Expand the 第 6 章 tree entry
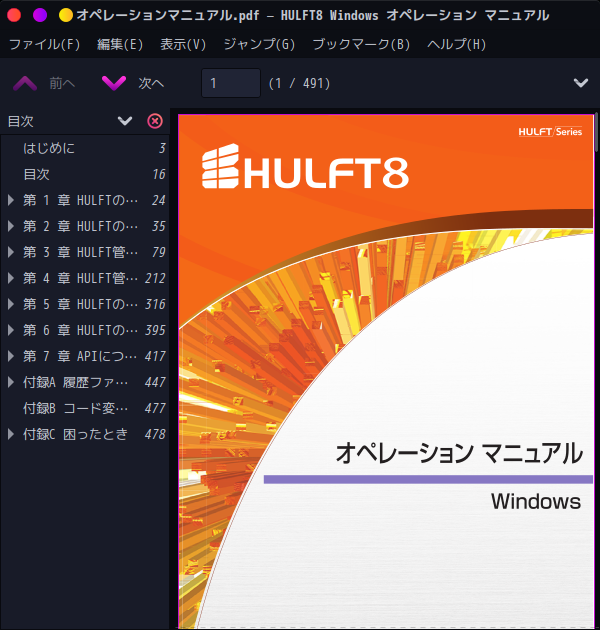The height and width of the screenshot is (630, 600). pos(11,330)
